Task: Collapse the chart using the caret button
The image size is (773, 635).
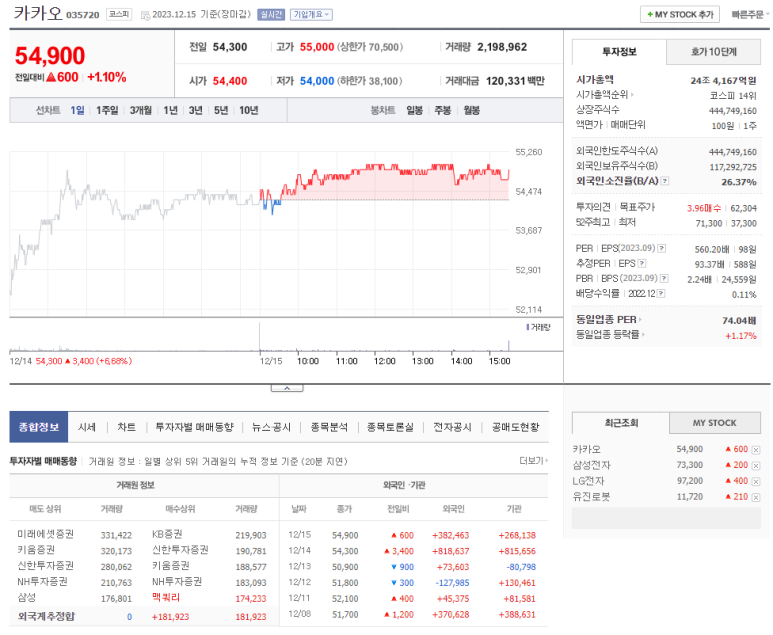Action: (x=287, y=388)
